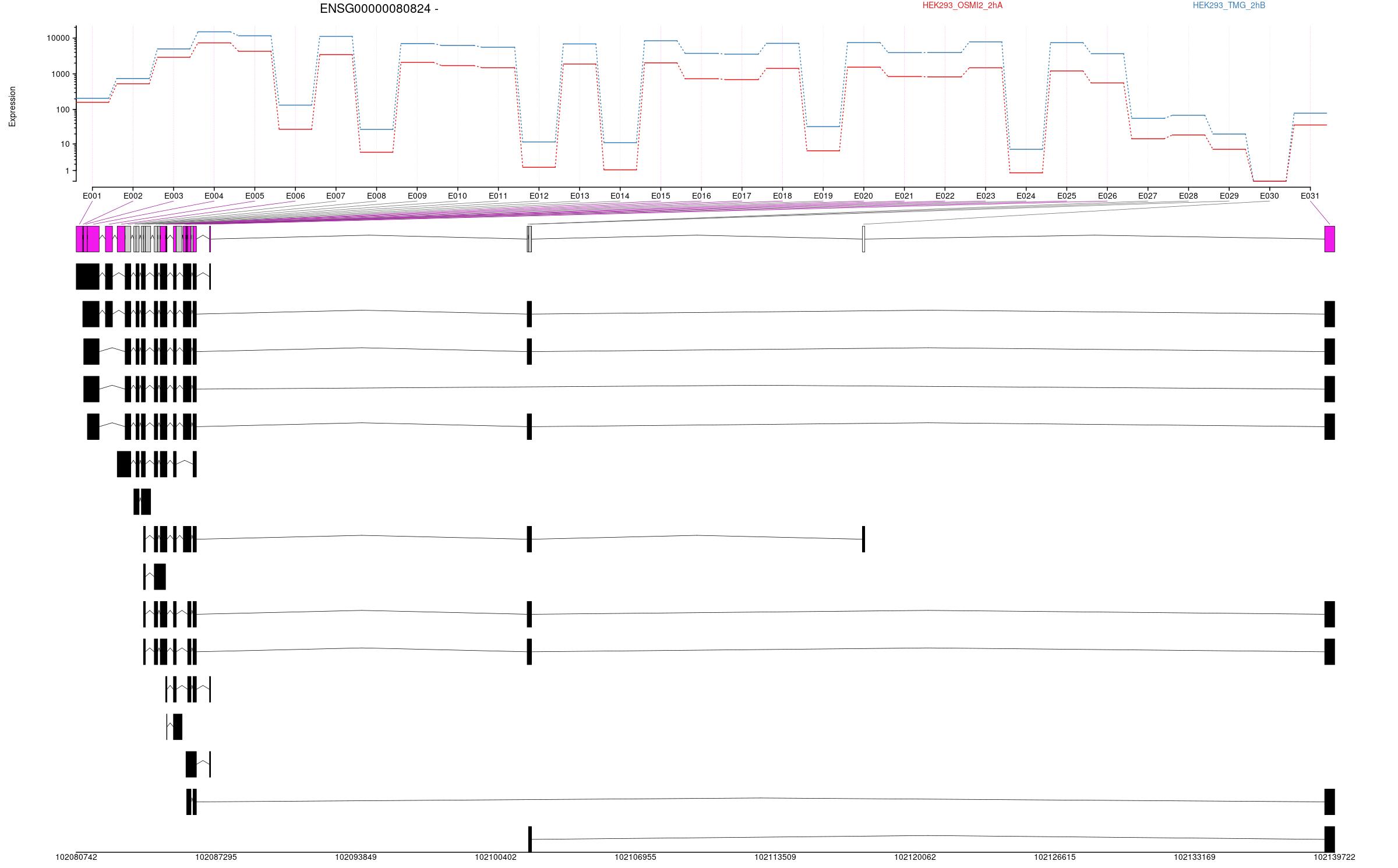
Task: Click on E012 under the expression plot
Action: (x=539, y=196)
